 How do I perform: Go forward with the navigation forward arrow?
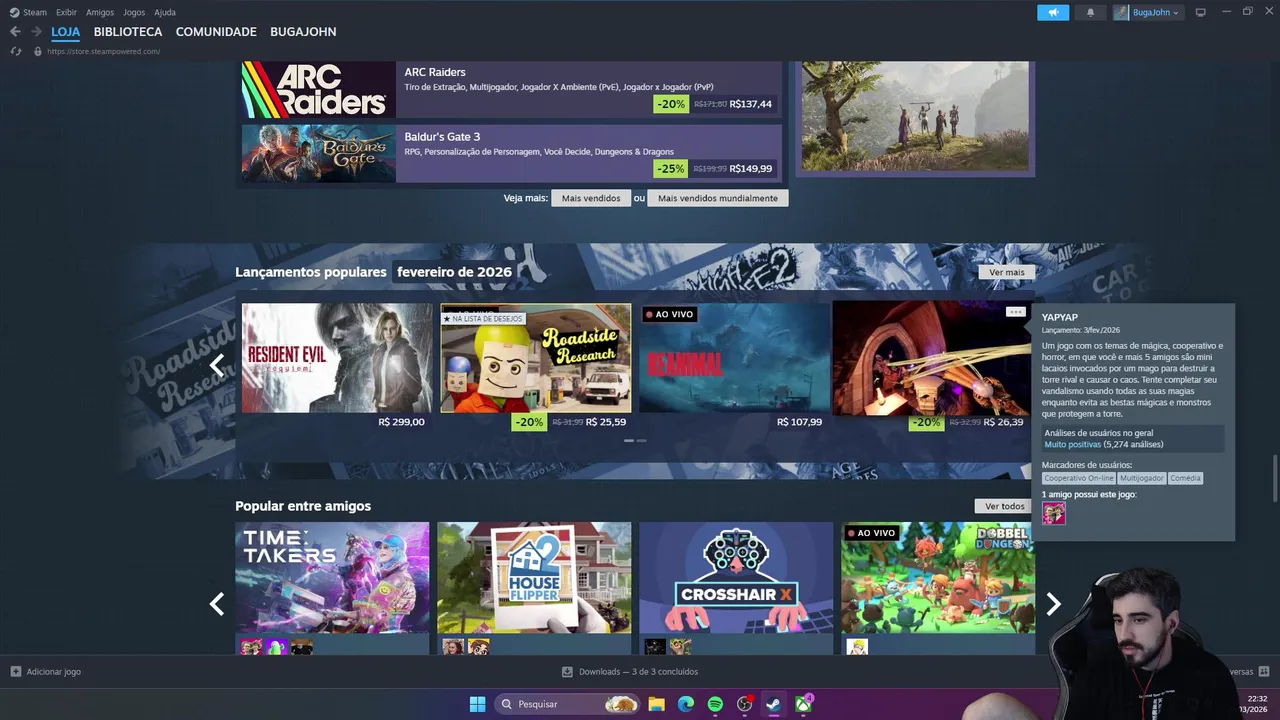36,32
